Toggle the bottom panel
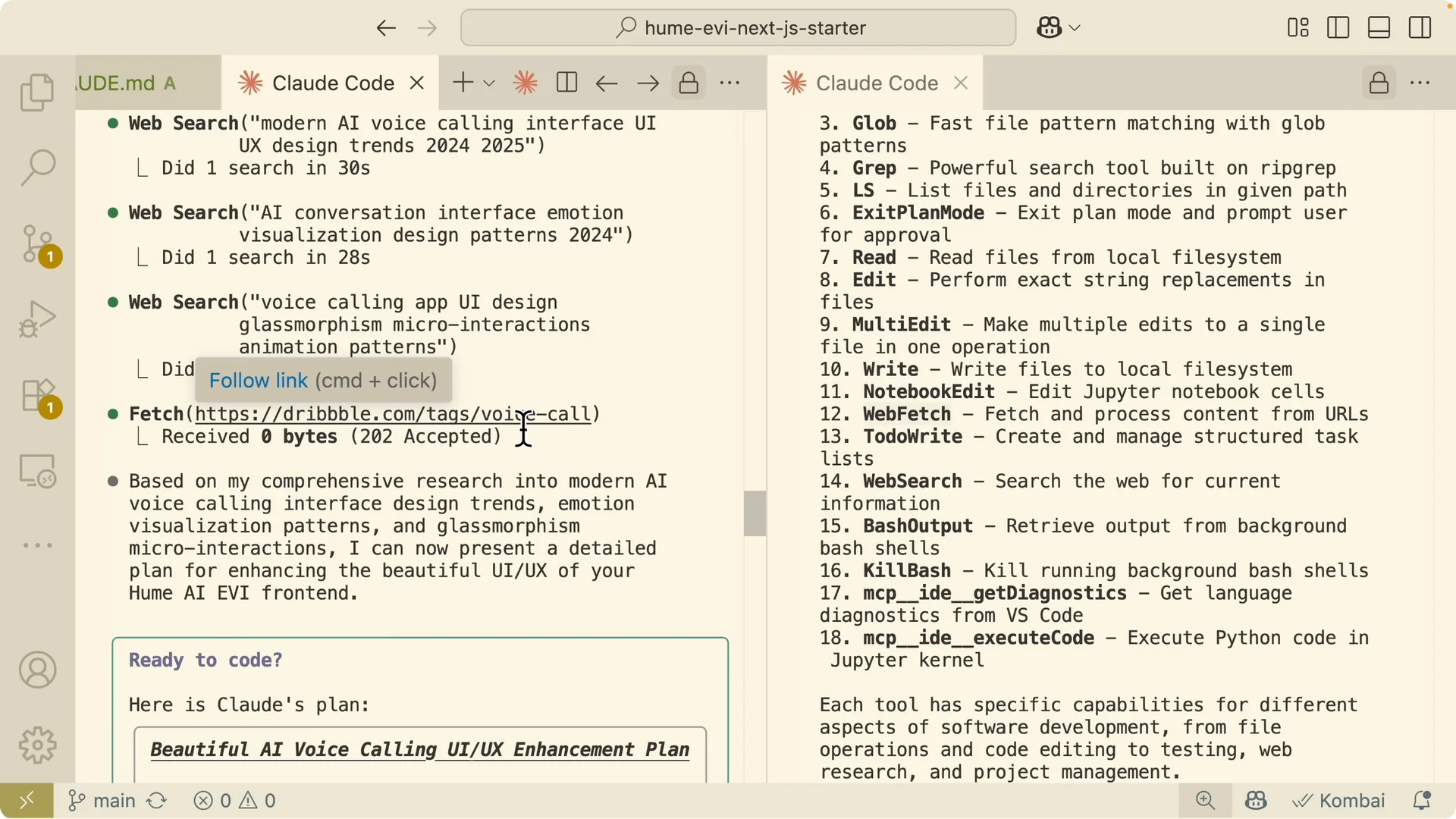Screen dimensions: 1456x819 coord(1379,28)
